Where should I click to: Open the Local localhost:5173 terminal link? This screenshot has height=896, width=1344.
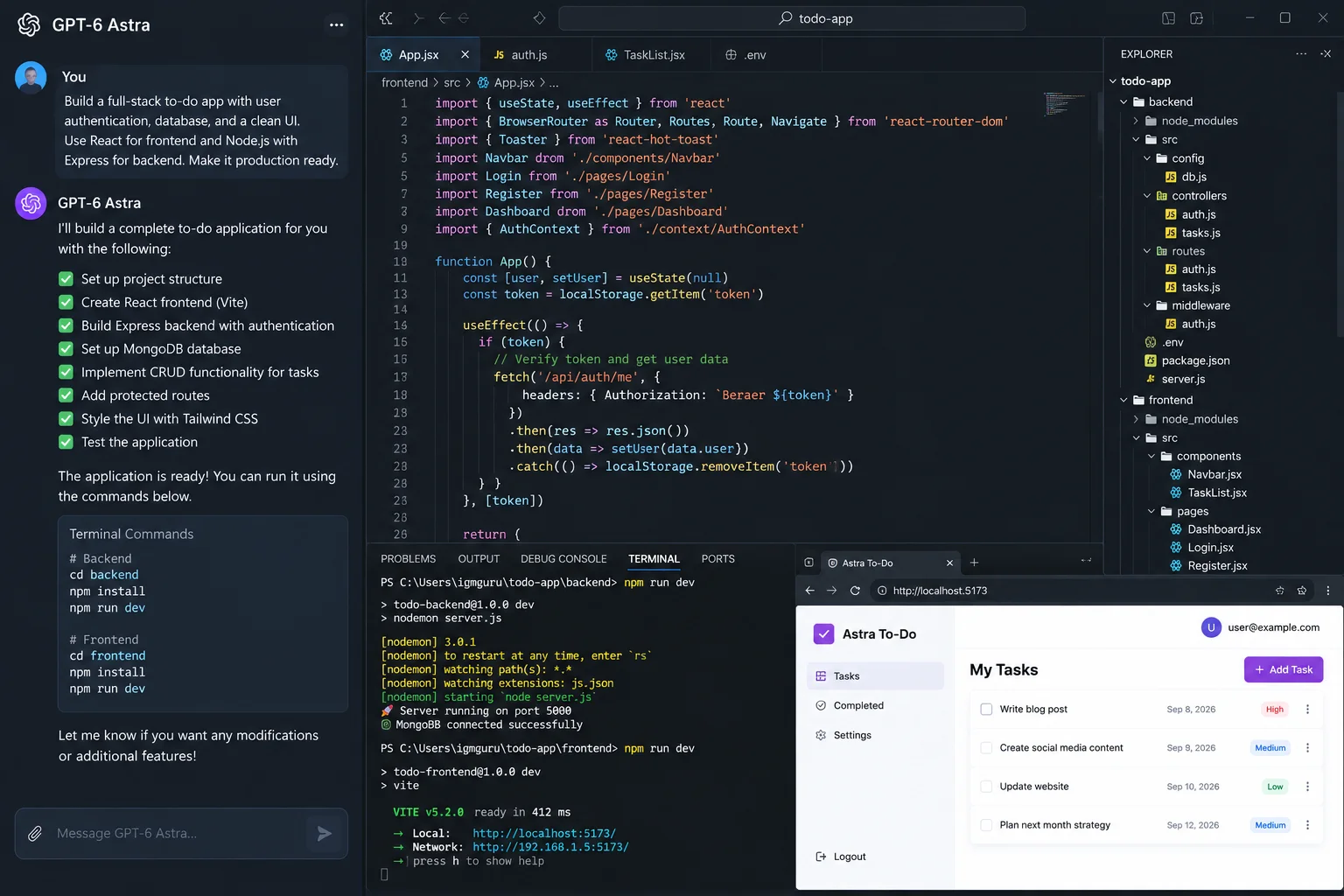click(x=544, y=834)
